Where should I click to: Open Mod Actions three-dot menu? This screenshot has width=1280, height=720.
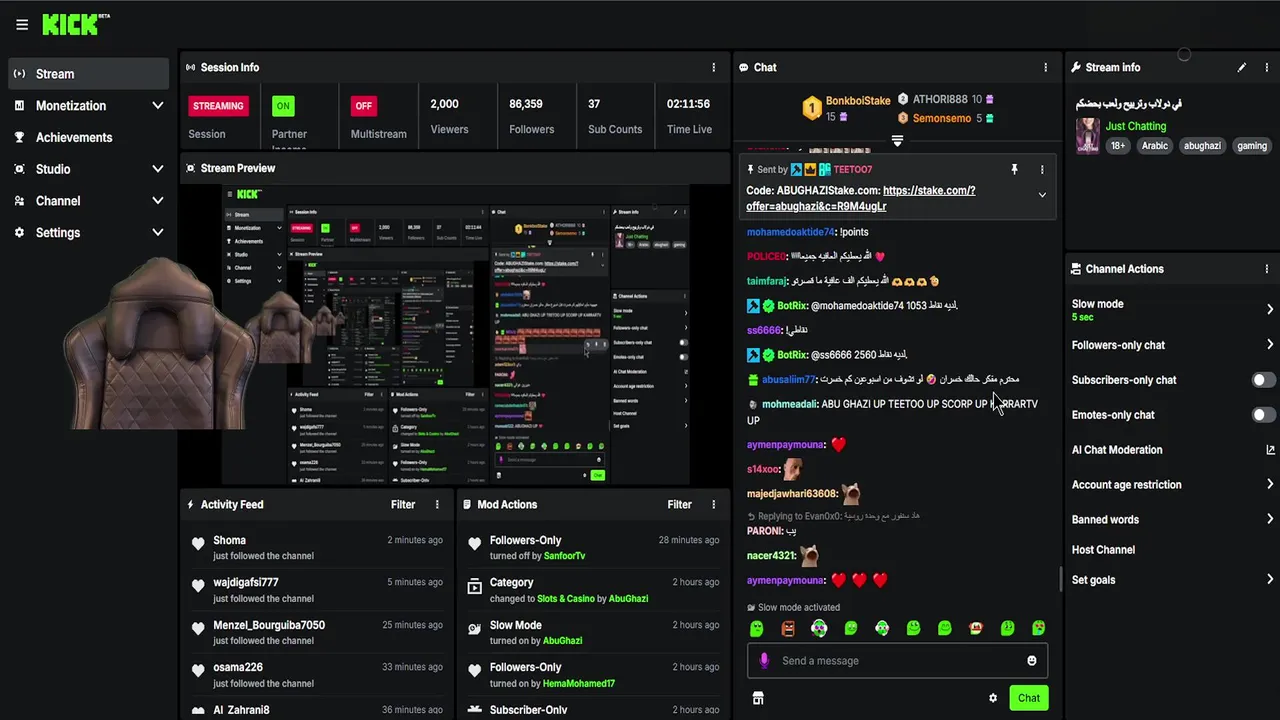(x=714, y=504)
